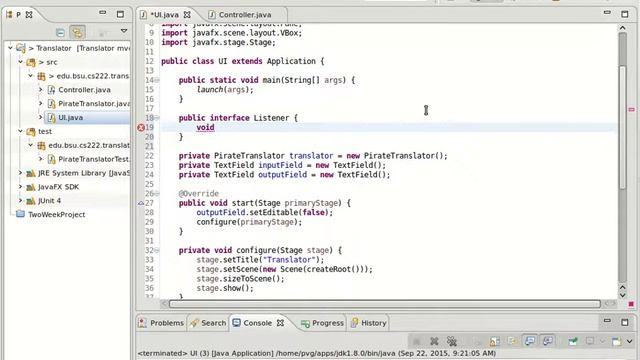Click Remove All Terminated Launches double-X icon
Screen dimensions: 640x360
tap(451, 341)
